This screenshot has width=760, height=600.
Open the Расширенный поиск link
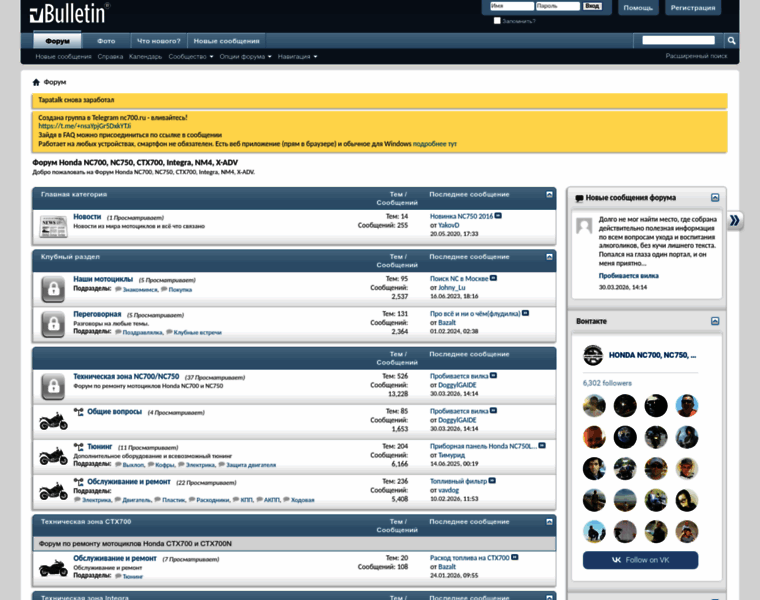pyautogui.click(x=696, y=56)
